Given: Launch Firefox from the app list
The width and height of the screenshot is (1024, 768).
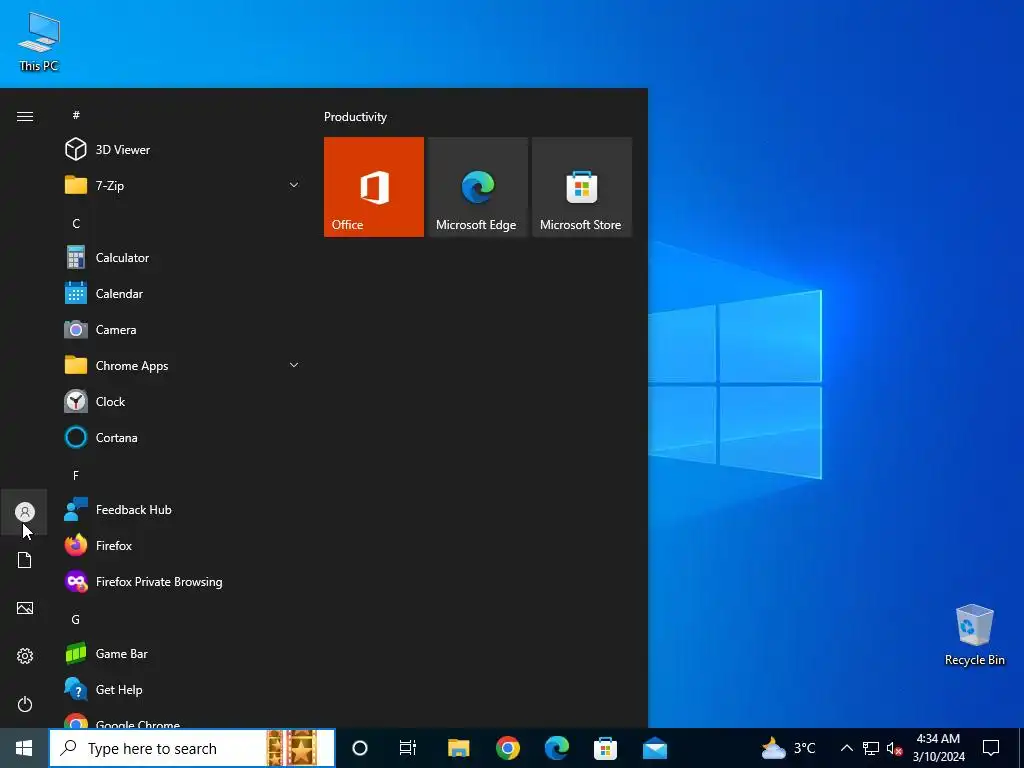Looking at the screenshot, I should coord(182,545).
